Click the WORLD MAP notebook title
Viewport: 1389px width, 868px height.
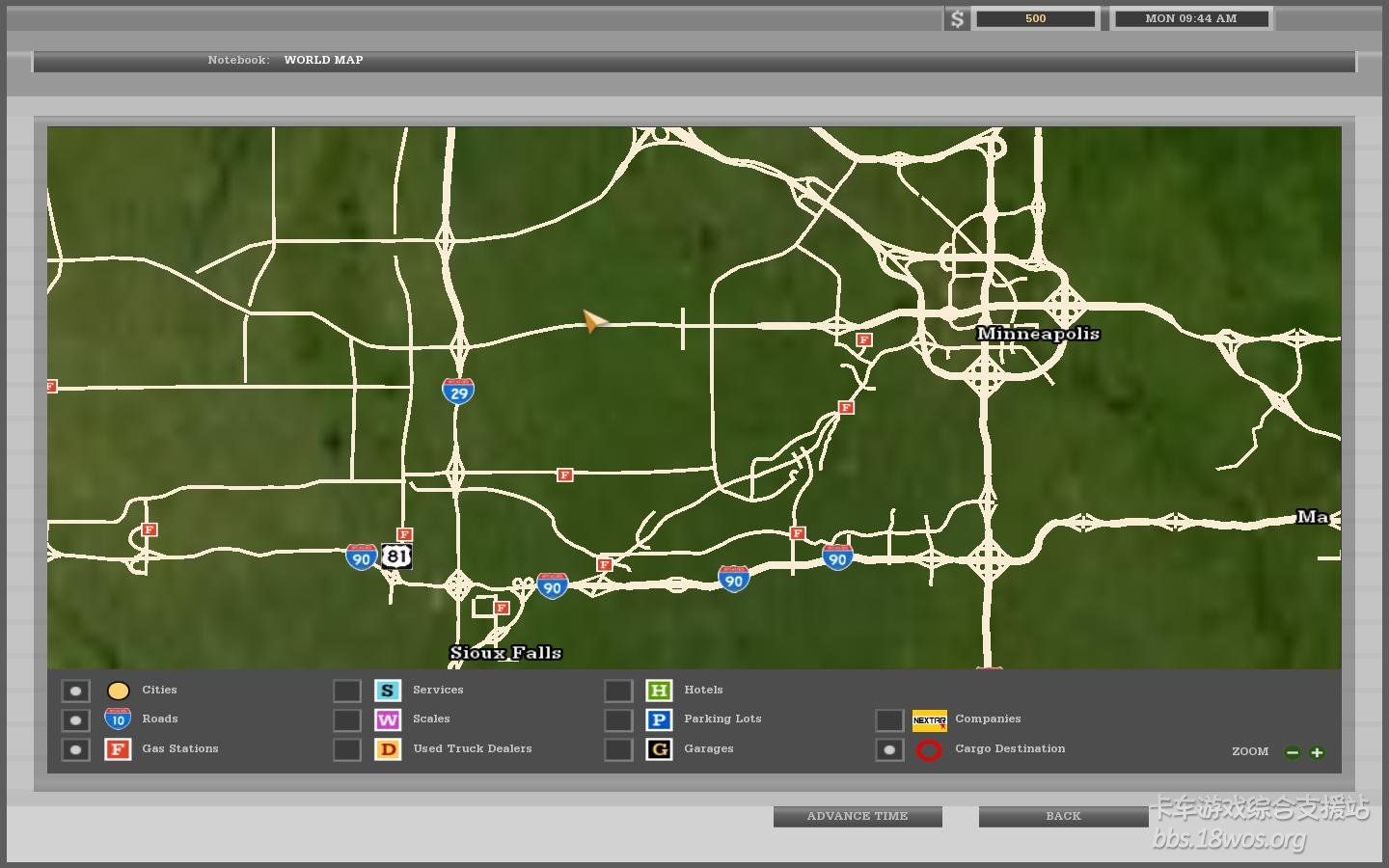323,60
